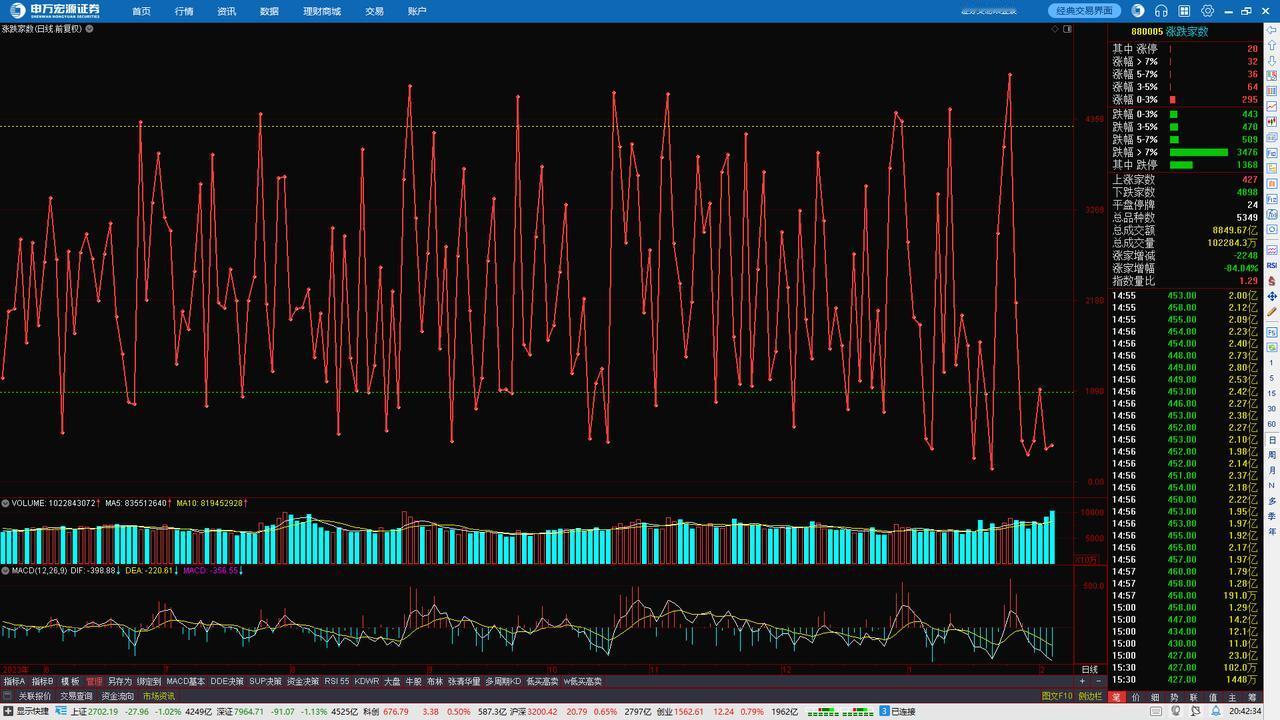
Task: Select the 指标A tab
Action: 15,681
